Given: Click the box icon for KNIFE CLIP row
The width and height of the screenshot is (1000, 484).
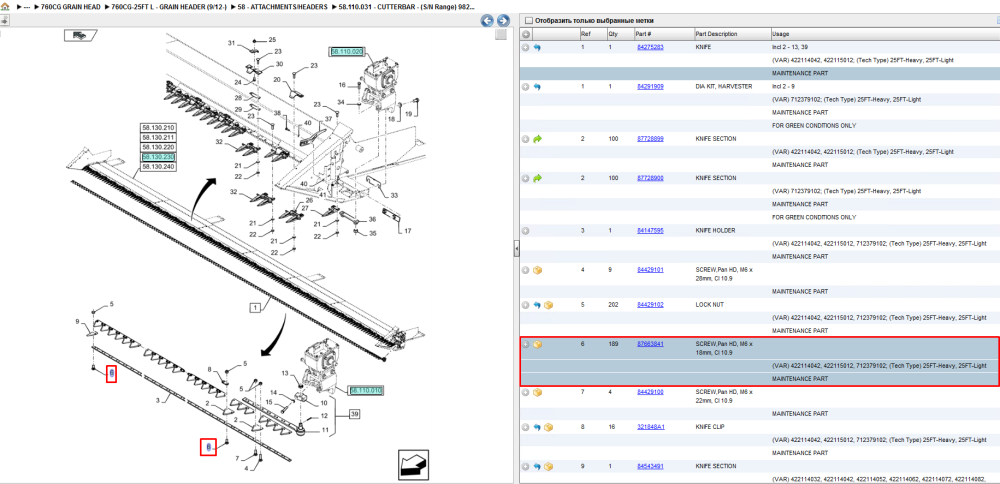Looking at the screenshot, I should click(x=548, y=427).
